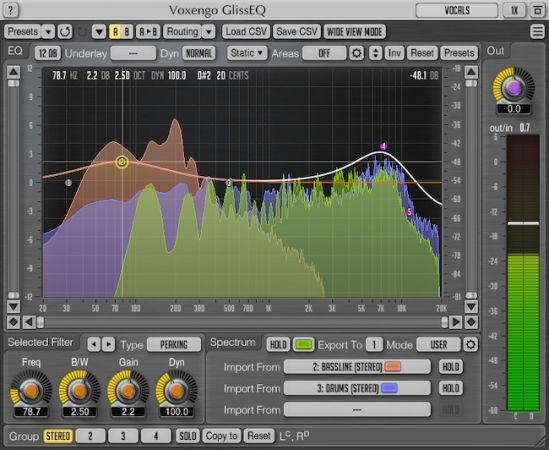Open spectrum mode settings gear icon

point(470,345)
